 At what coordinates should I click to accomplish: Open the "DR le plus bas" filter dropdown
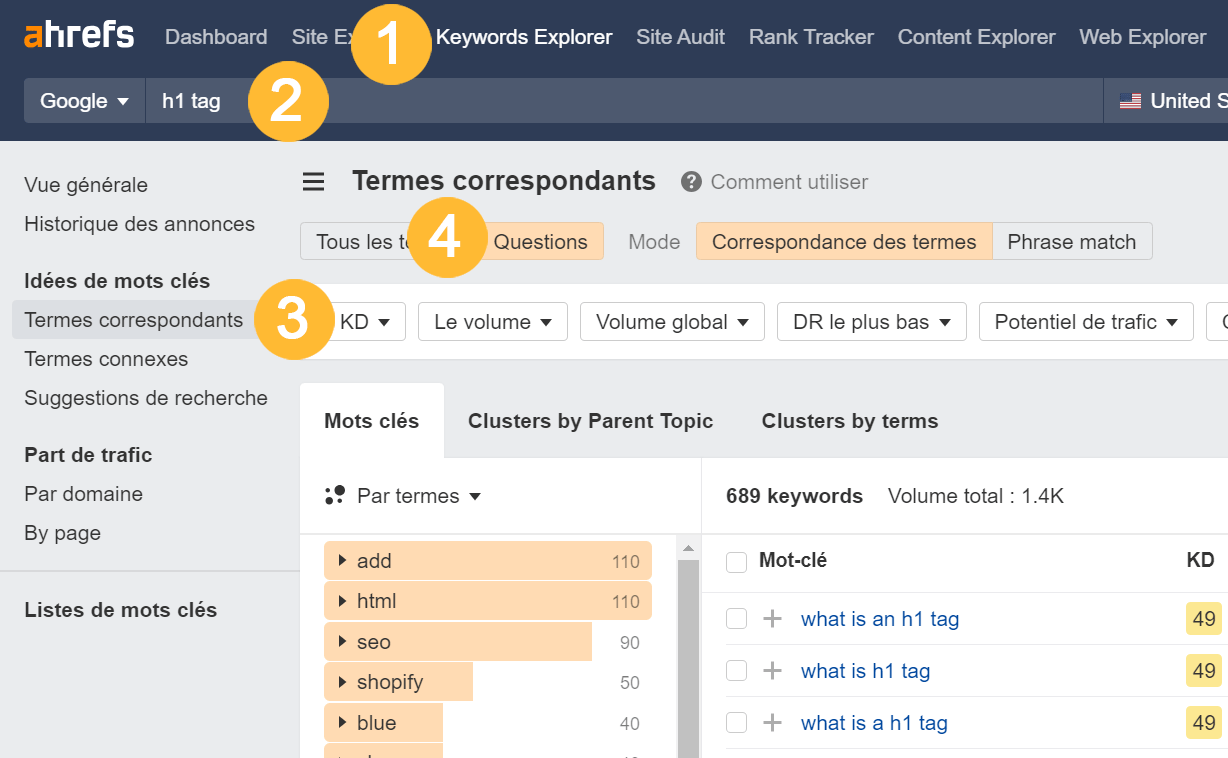pyautogui.click(x=871, y=321)
